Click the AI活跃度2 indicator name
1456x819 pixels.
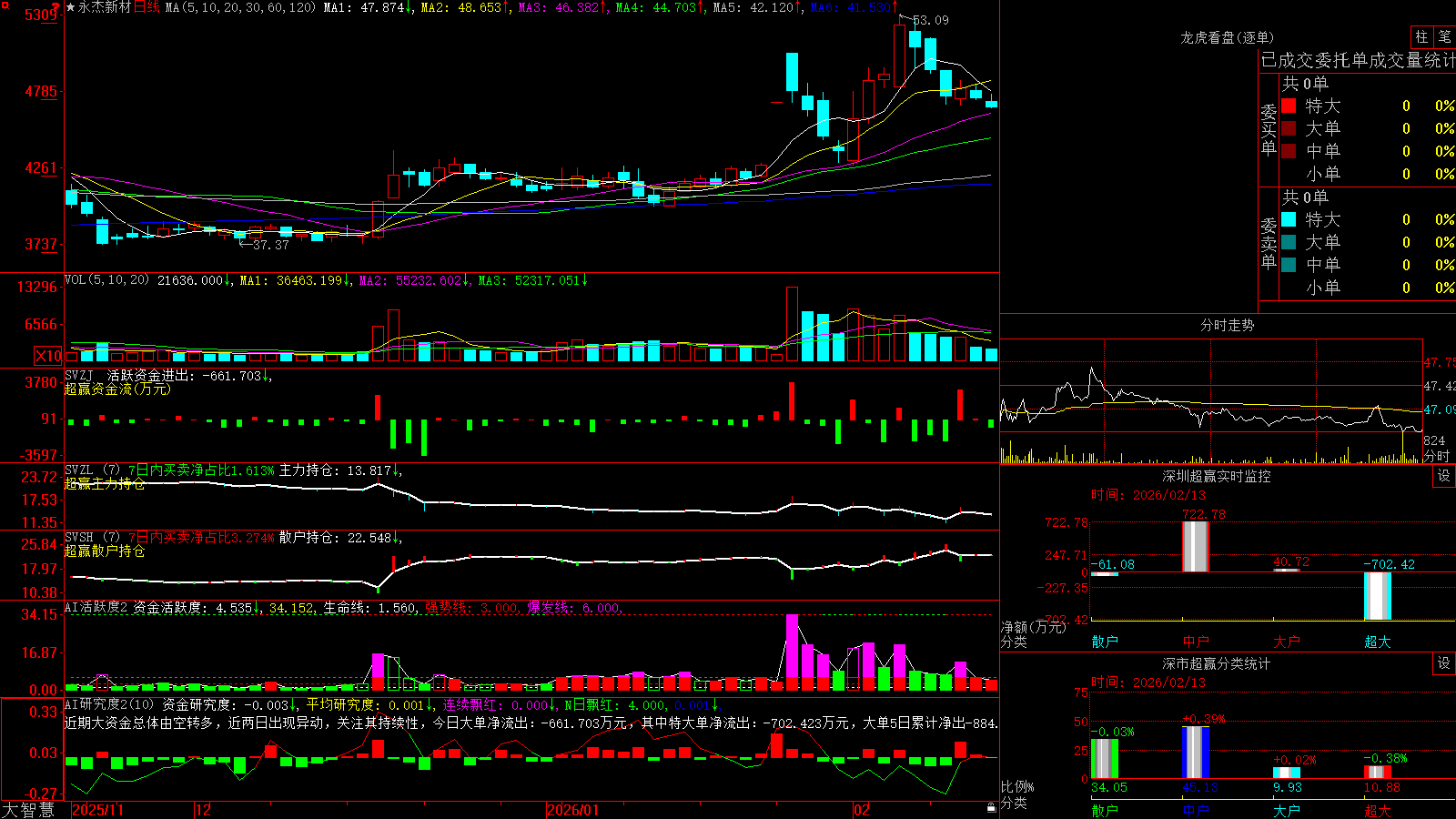pyautogui.click(x=96, y=608)
